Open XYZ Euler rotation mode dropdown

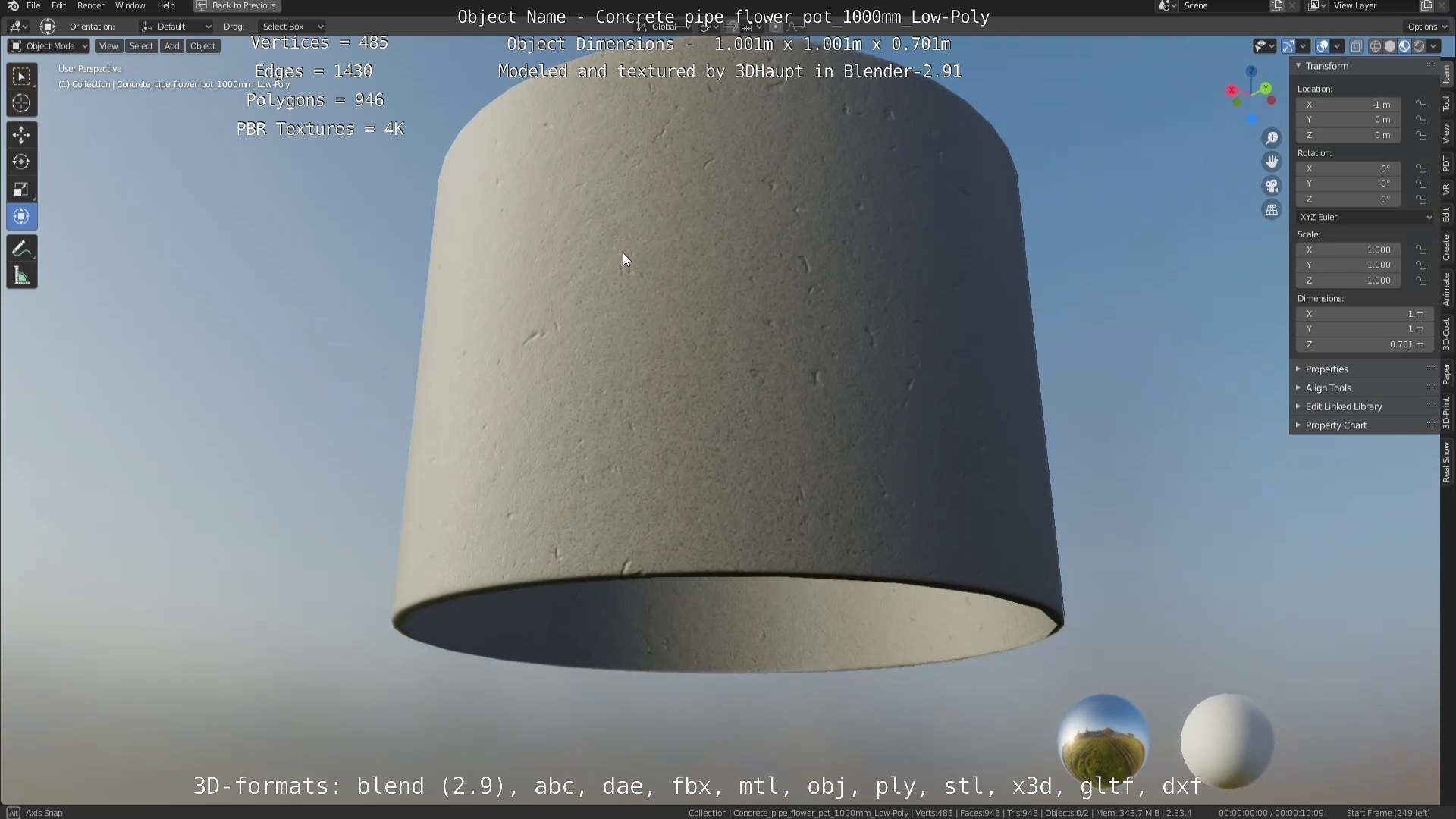coord(1365,217)
